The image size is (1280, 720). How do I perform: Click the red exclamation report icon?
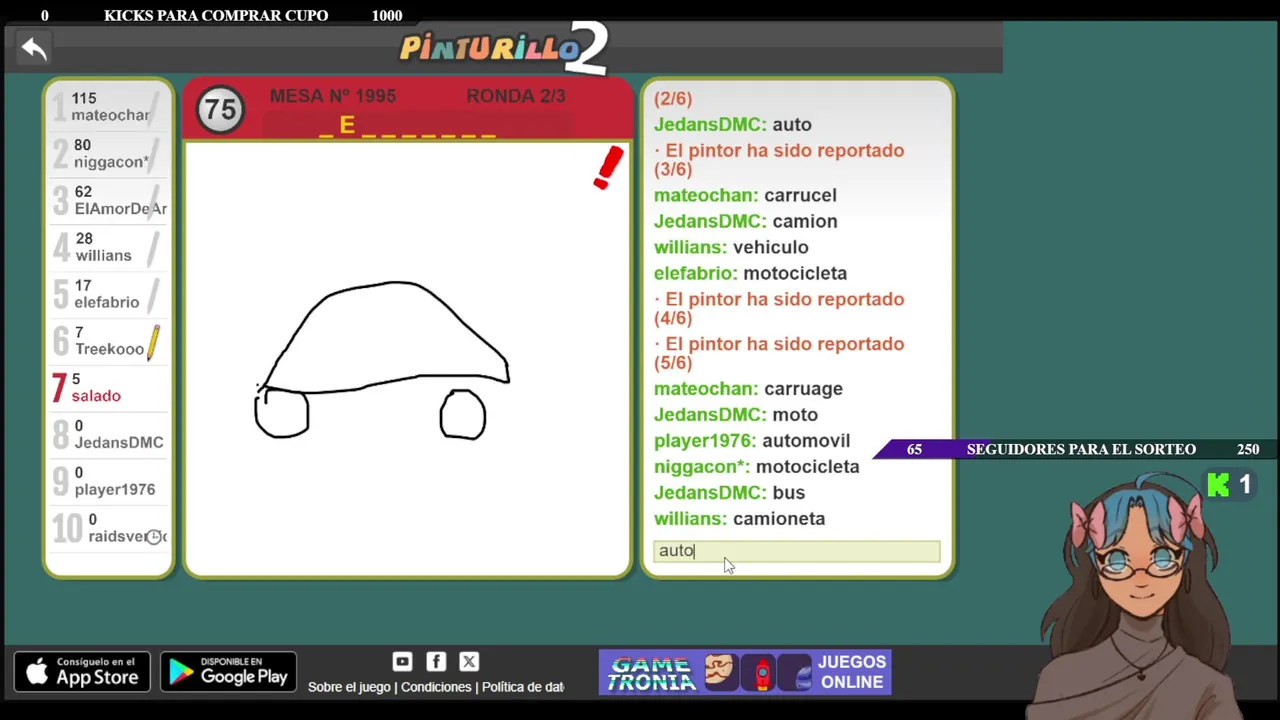pos(608,168)
